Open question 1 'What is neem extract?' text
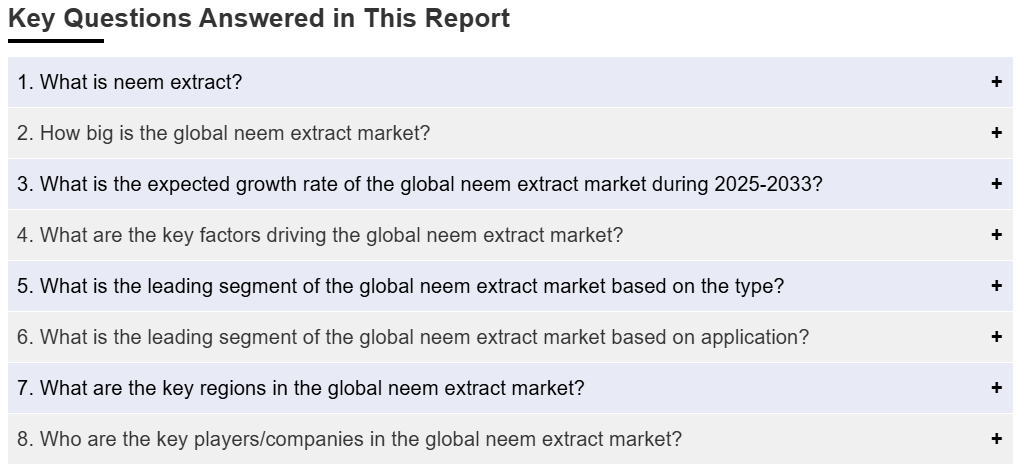Viewport: 1016px width, 470px height. [x=130, y=82]
